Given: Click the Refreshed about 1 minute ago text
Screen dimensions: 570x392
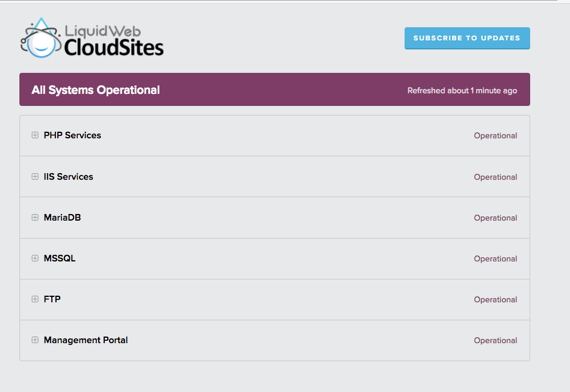Looking at the screenshot, I should (x=462, y=91).
